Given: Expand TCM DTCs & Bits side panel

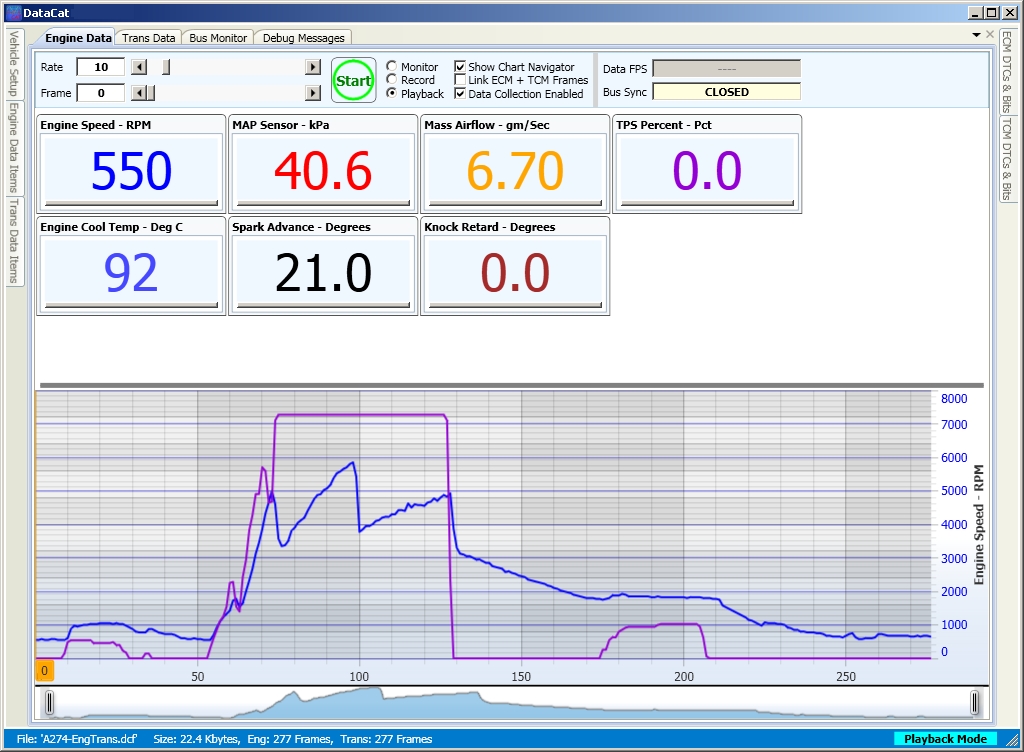Looking at the screenshot, I should [1007, 159].
